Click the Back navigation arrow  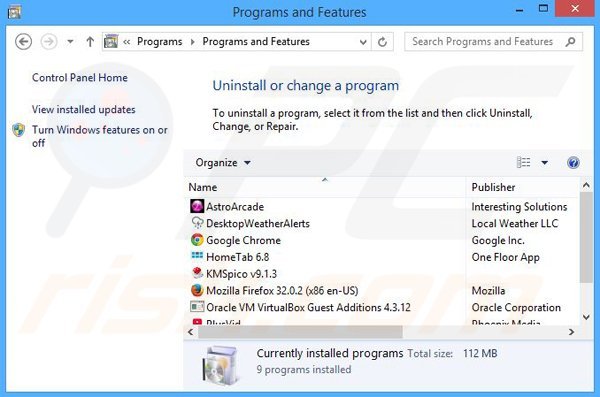23,41
